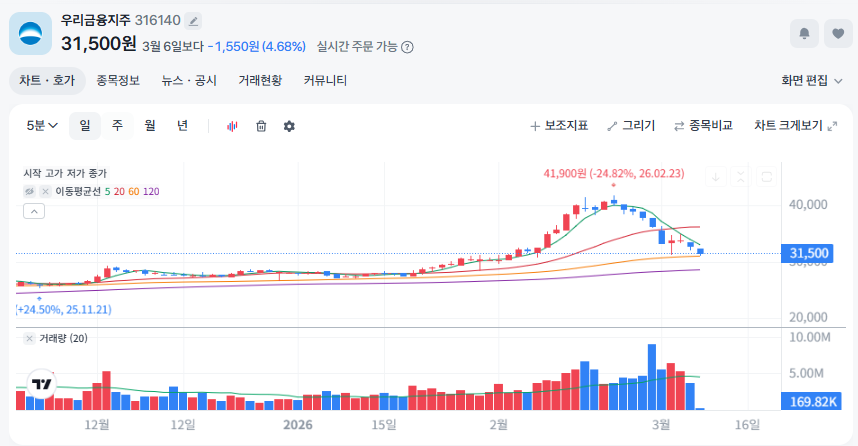Go to the 커뮤니티 tab
This screenshot has height=446, width=858.
325,81
